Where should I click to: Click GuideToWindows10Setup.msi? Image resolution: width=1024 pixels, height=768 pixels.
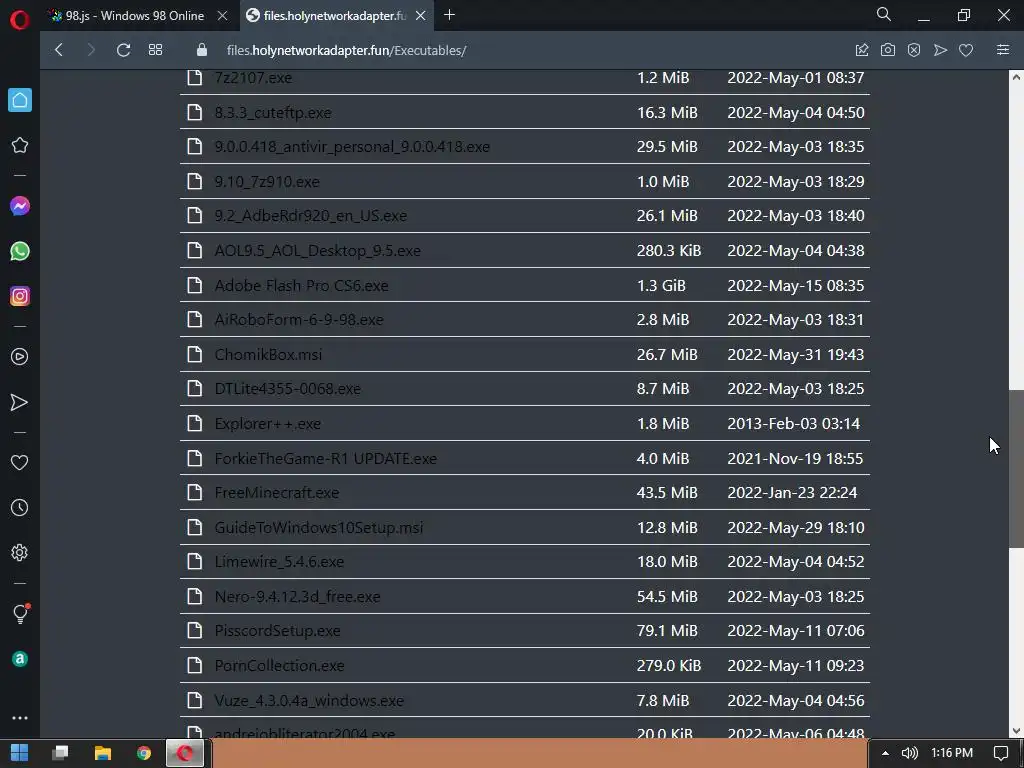click(x=319, y=528)
